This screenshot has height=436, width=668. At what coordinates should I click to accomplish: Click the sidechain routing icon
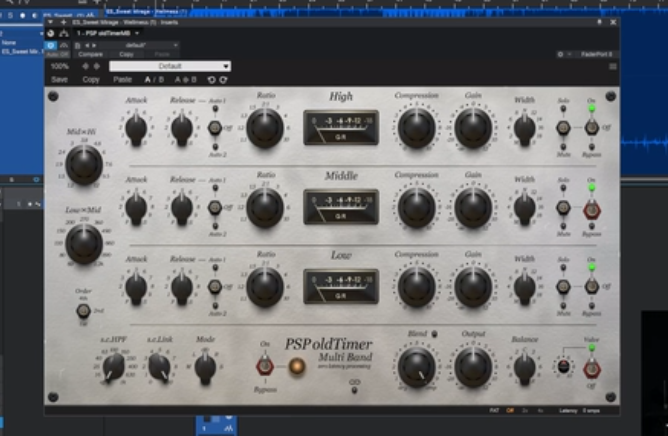tap(64, 33)
